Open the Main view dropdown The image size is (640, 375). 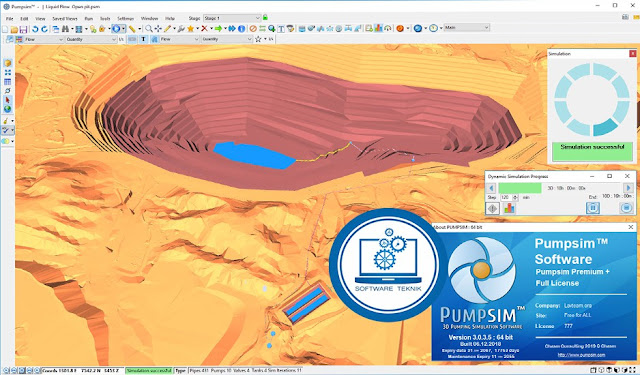pyautogui.click(x=466, y=27)
